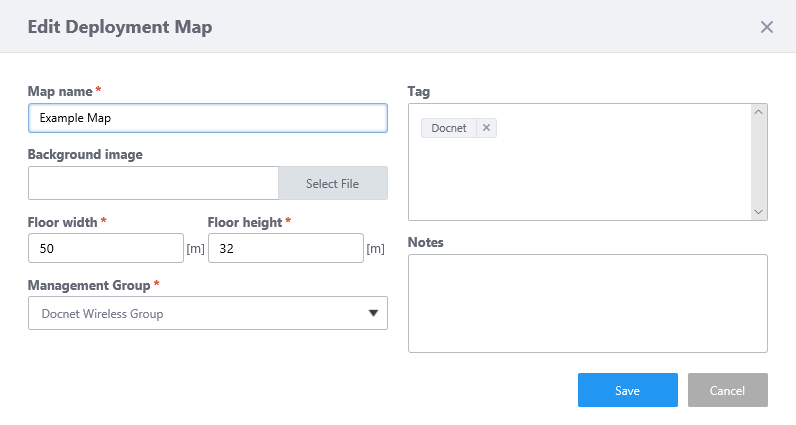The image size is (796, 425).
Task: Click the Floor height field showing 32
Action: point(285,248)
